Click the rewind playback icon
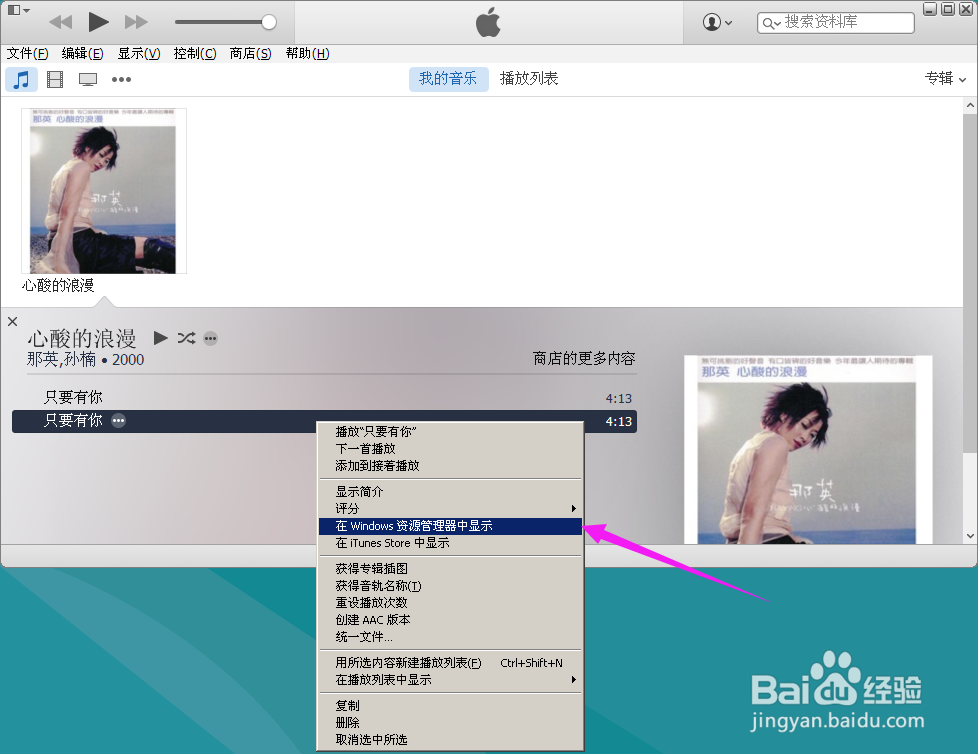 (60, 20)
